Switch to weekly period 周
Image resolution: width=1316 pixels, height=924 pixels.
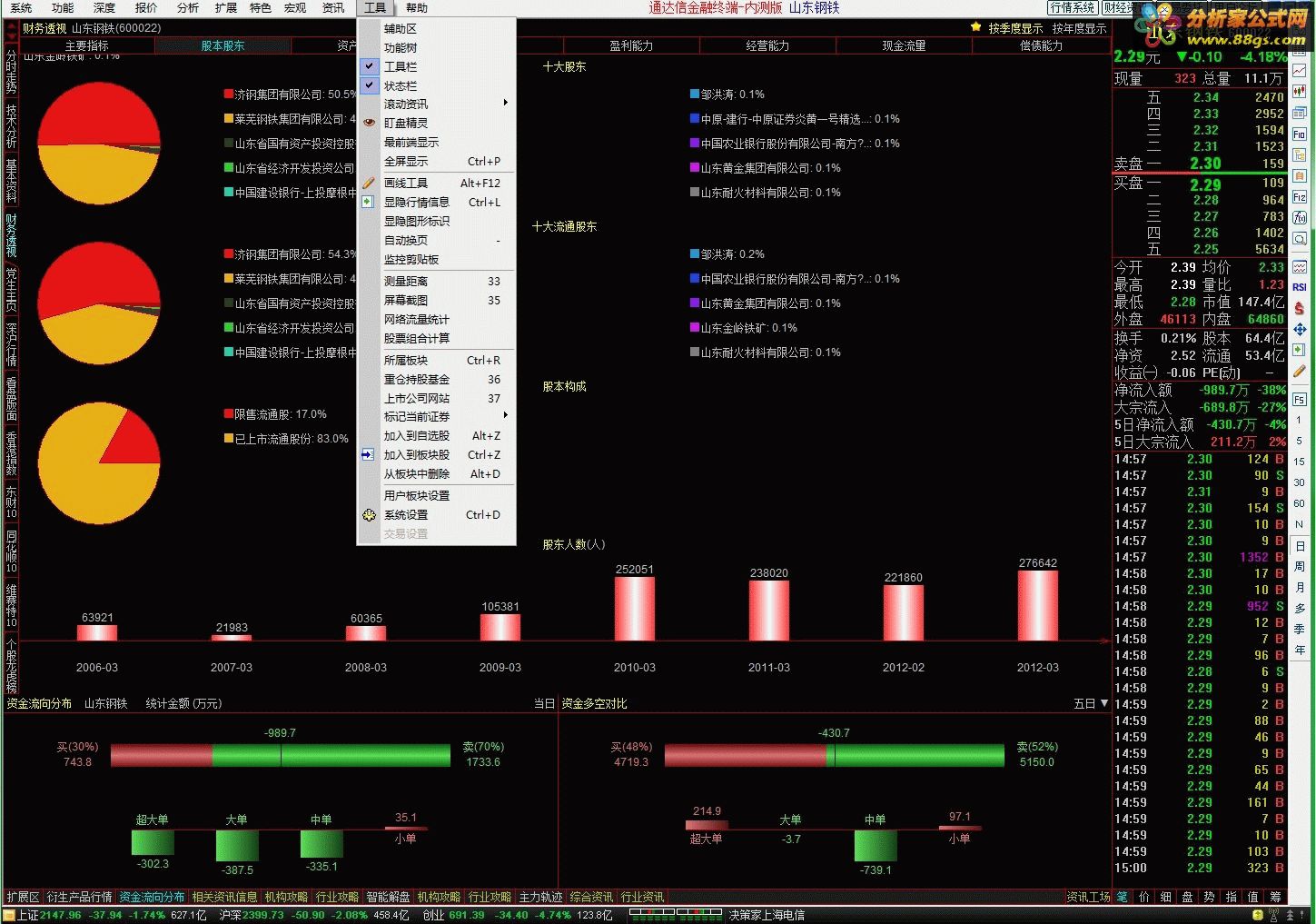click(x=1300, y=566)
